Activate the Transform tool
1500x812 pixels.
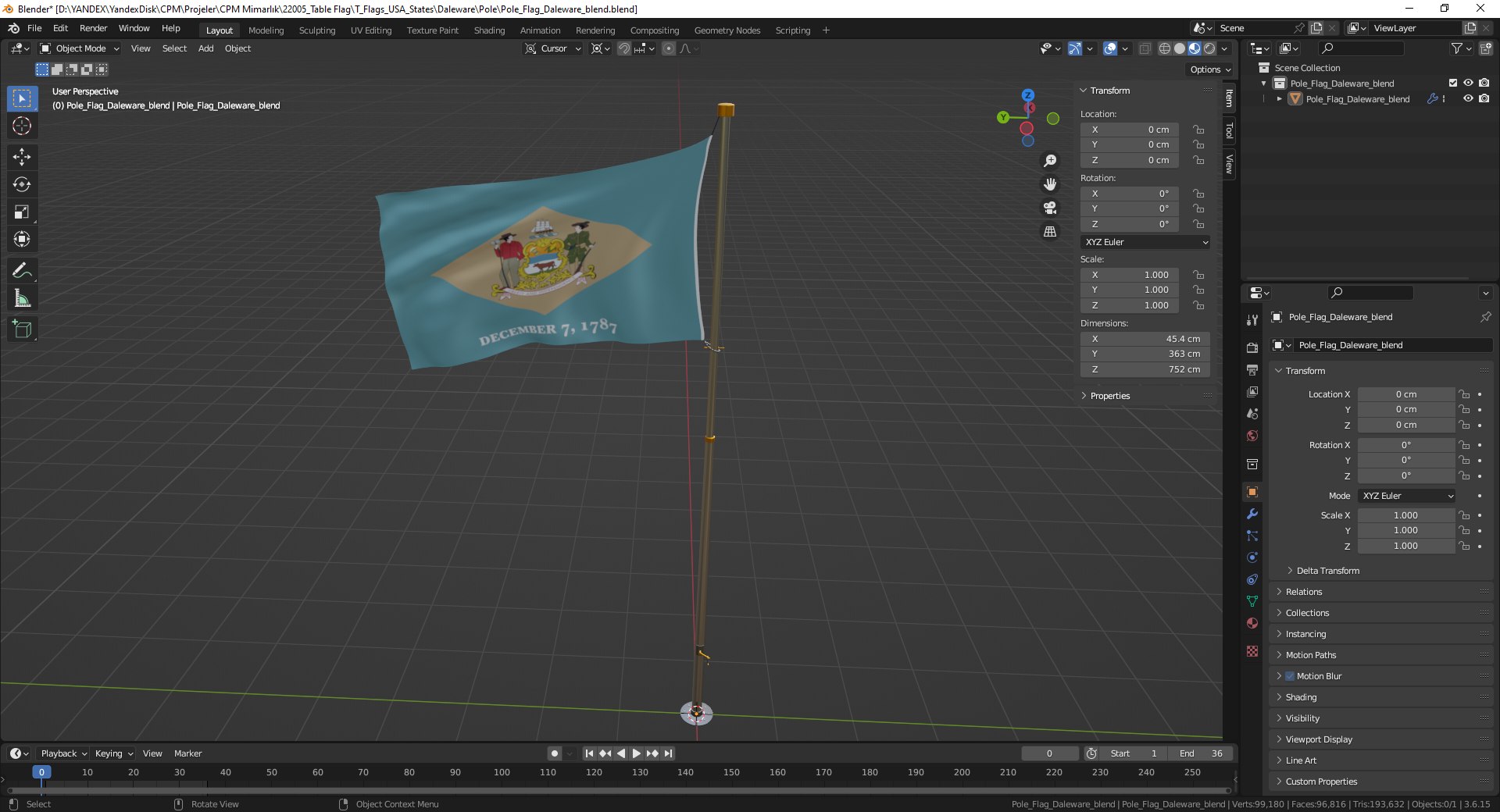tap(22, 239)
